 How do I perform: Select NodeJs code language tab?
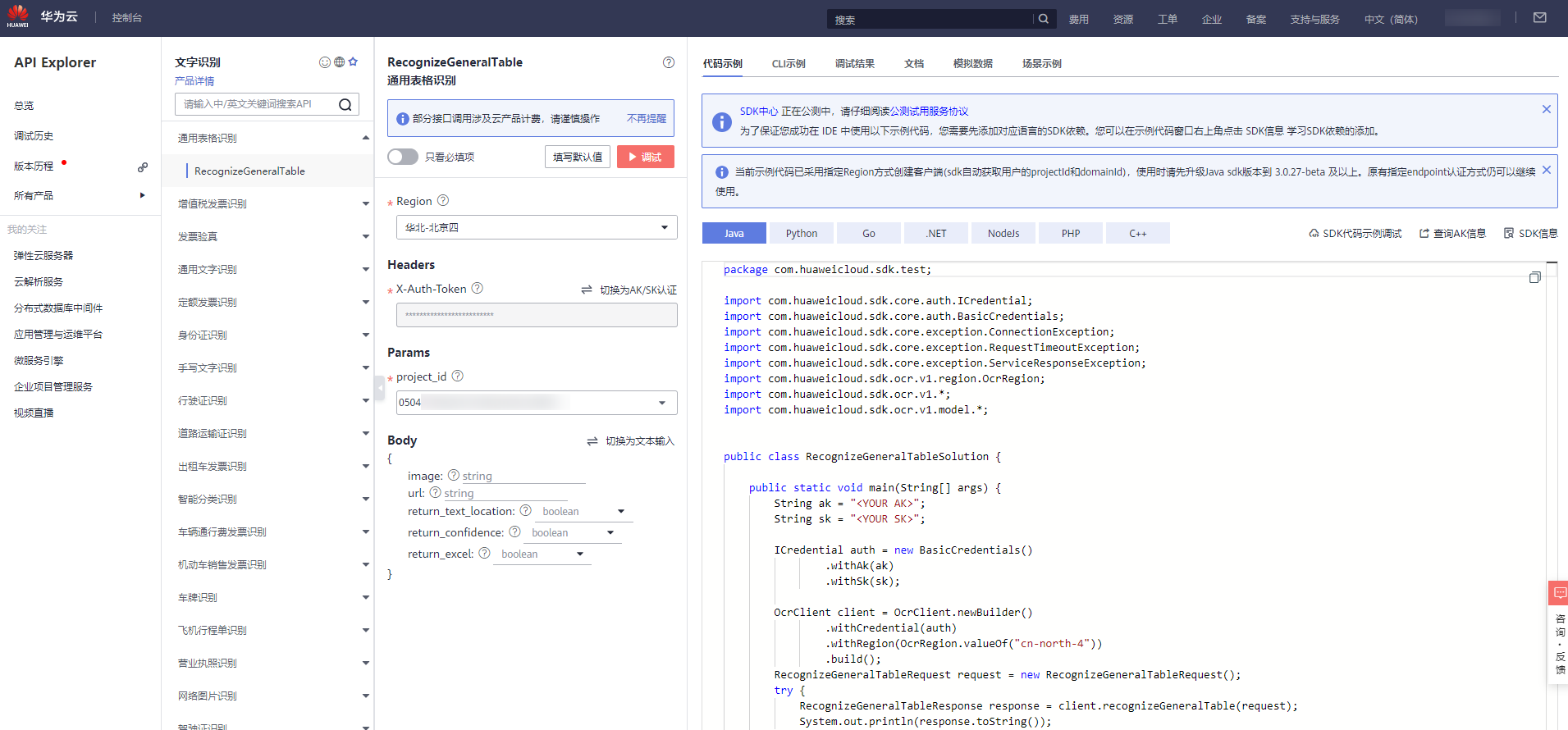pyautogui.click(x=1003, y=233)
